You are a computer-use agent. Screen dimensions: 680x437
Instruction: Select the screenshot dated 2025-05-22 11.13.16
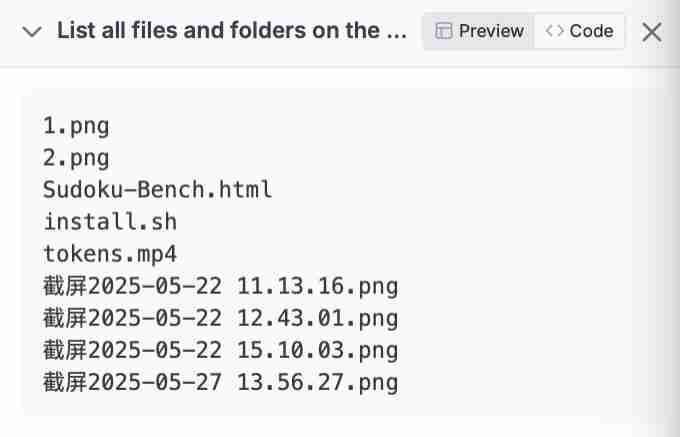click(x=220, y=287)
